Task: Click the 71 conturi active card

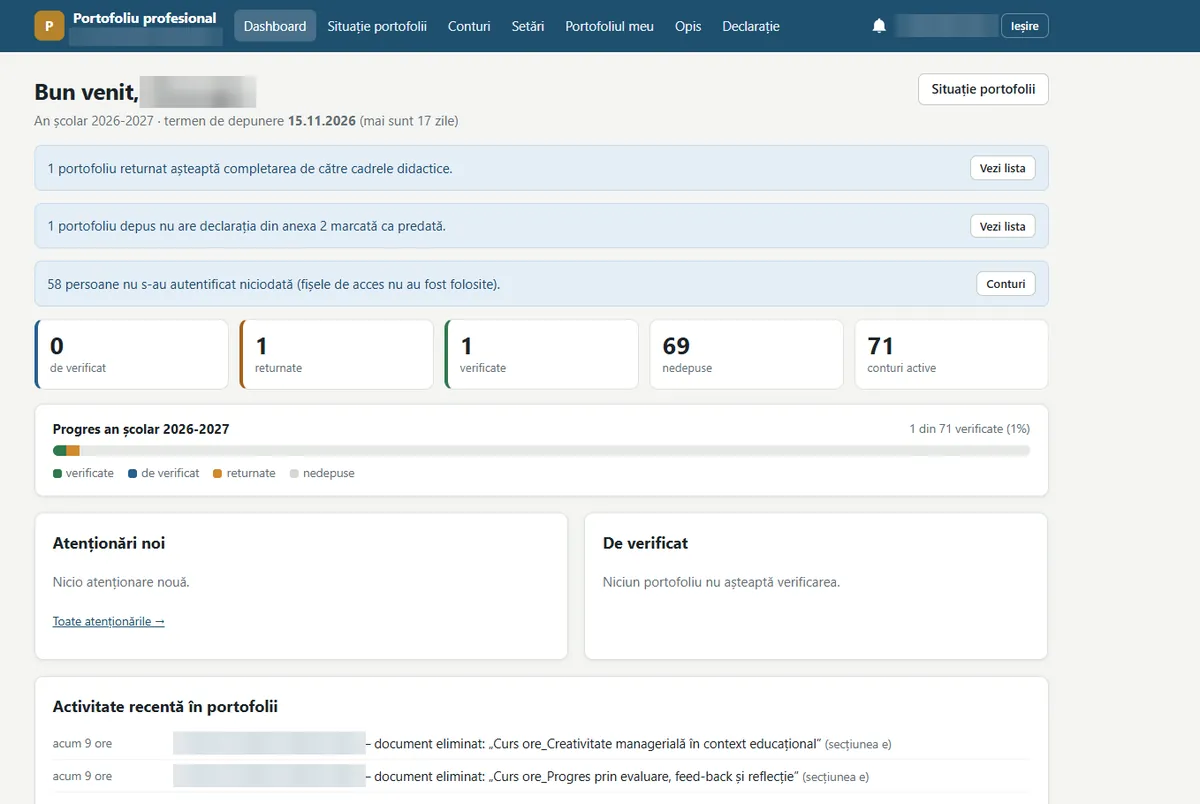Action: 951,354
